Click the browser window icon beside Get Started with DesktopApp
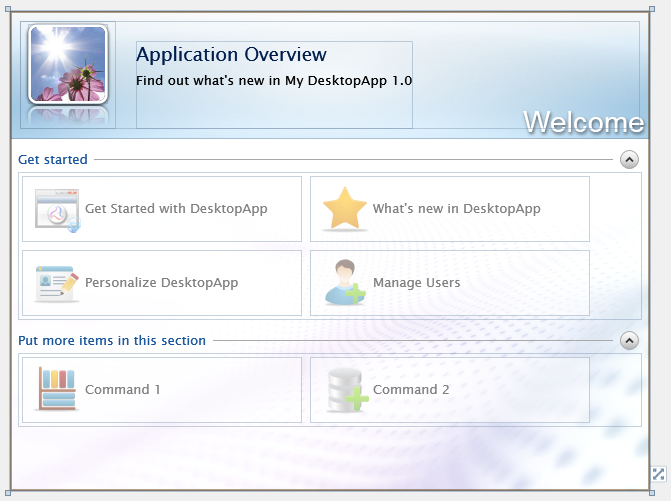Screen dimensions: 671x501 (x=58, y=210)
